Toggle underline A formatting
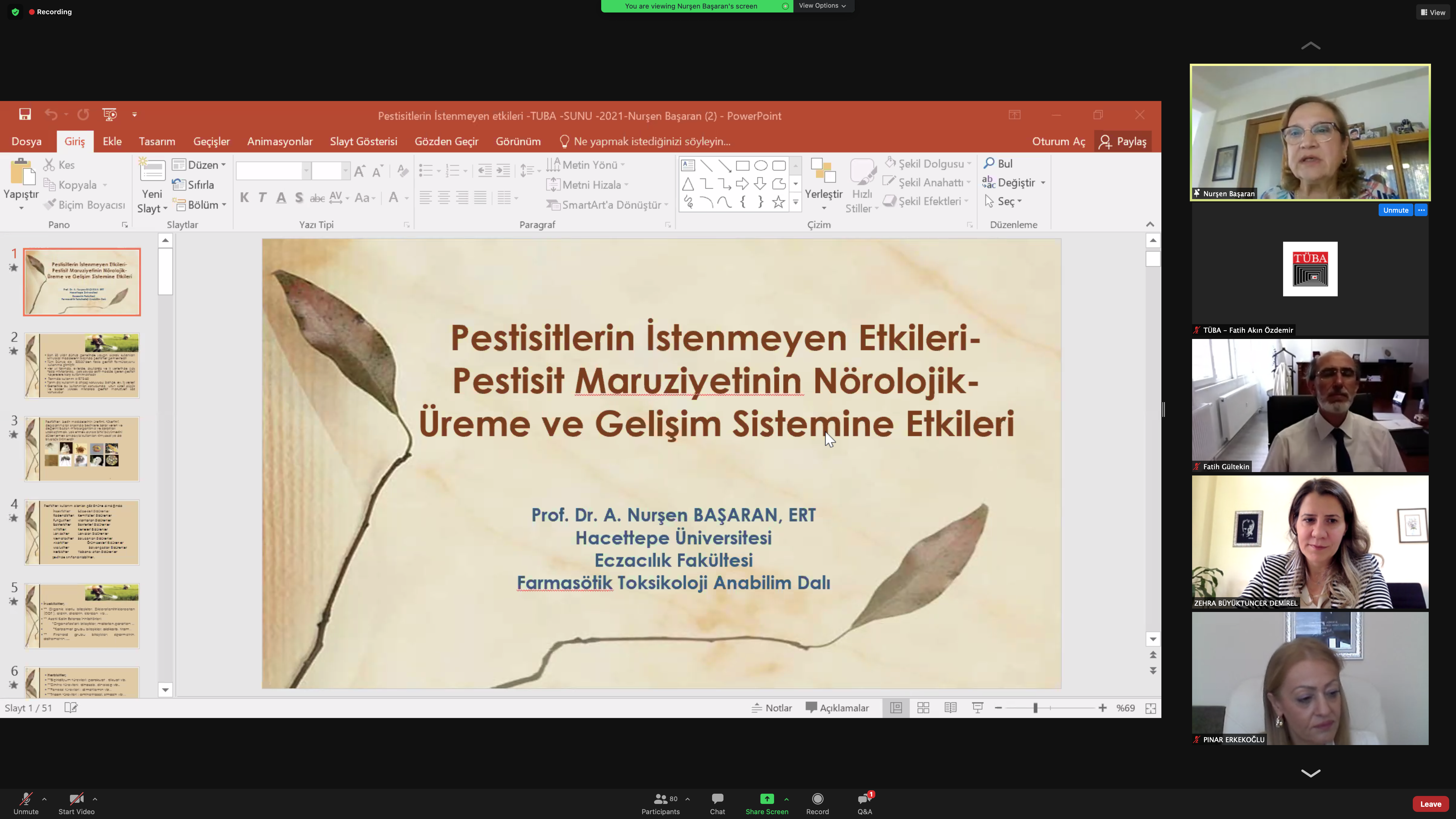The image size is (1456, 819). pos(281,197)
